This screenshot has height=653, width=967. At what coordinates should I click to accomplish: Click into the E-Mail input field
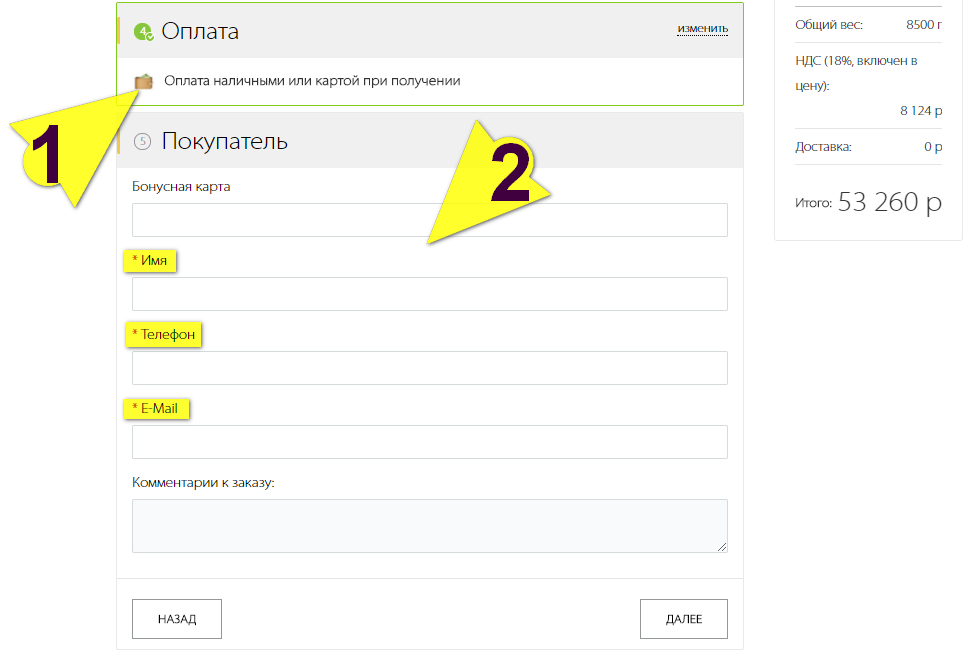coord(430,442)
